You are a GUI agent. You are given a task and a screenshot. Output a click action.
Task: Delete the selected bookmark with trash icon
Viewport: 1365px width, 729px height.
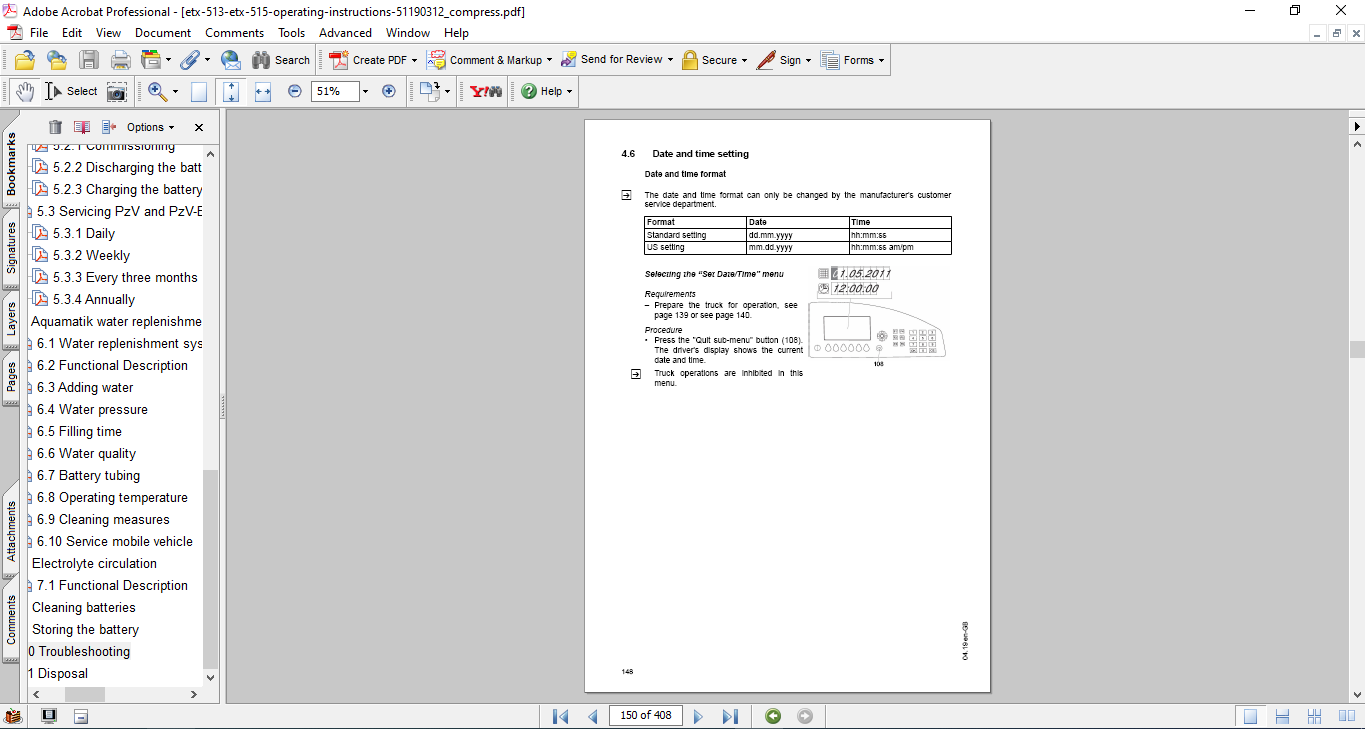pyautogui.click(x=55, y=127)
